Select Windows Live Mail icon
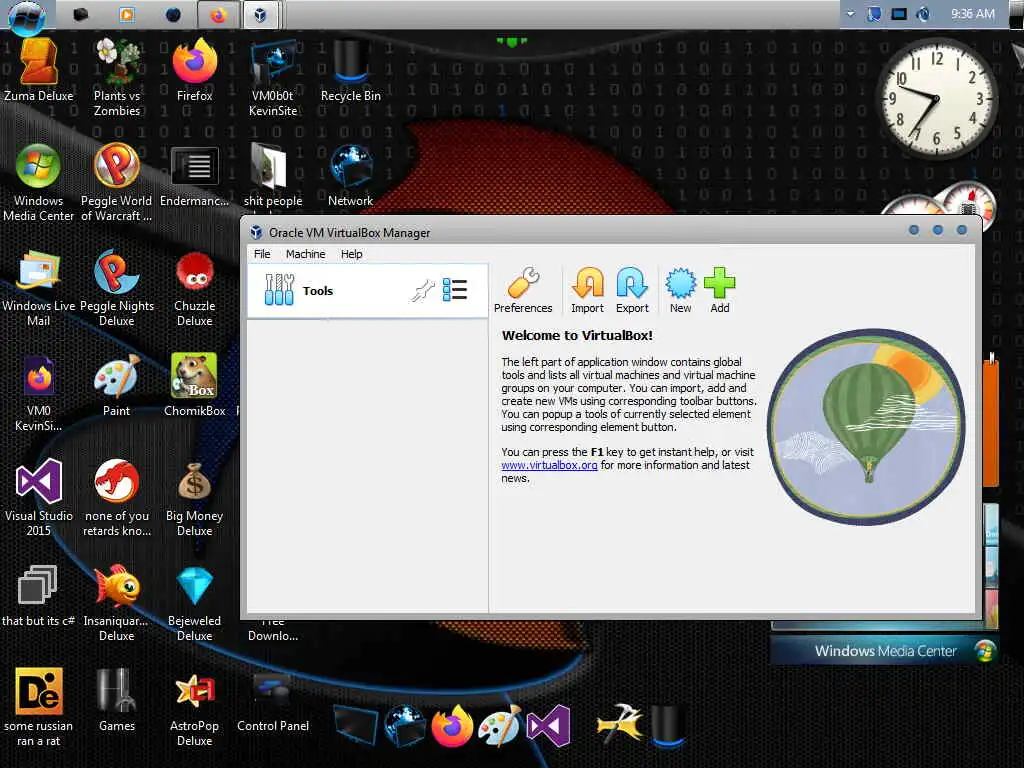 coord(39,288)
